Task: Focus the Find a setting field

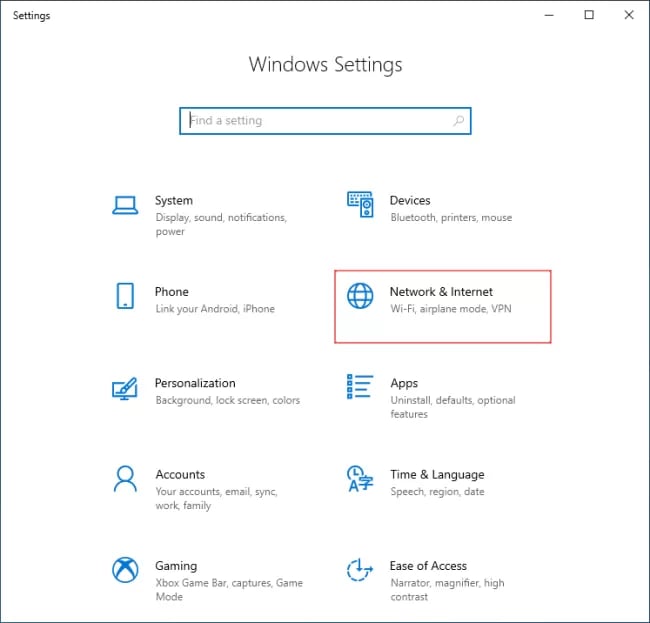Action: click(325, 121)
